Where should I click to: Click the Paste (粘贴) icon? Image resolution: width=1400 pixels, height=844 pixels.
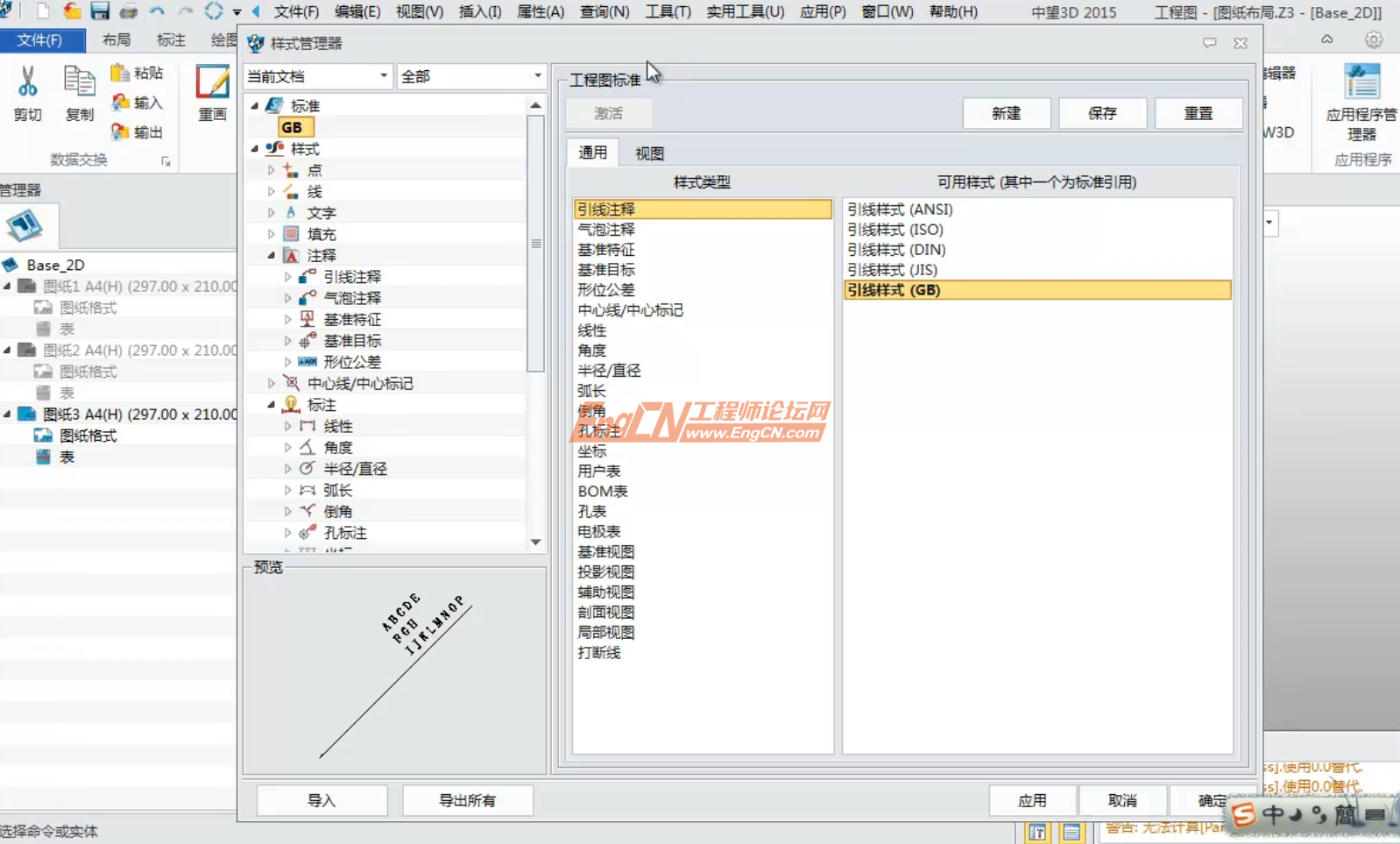coord(120,73)
